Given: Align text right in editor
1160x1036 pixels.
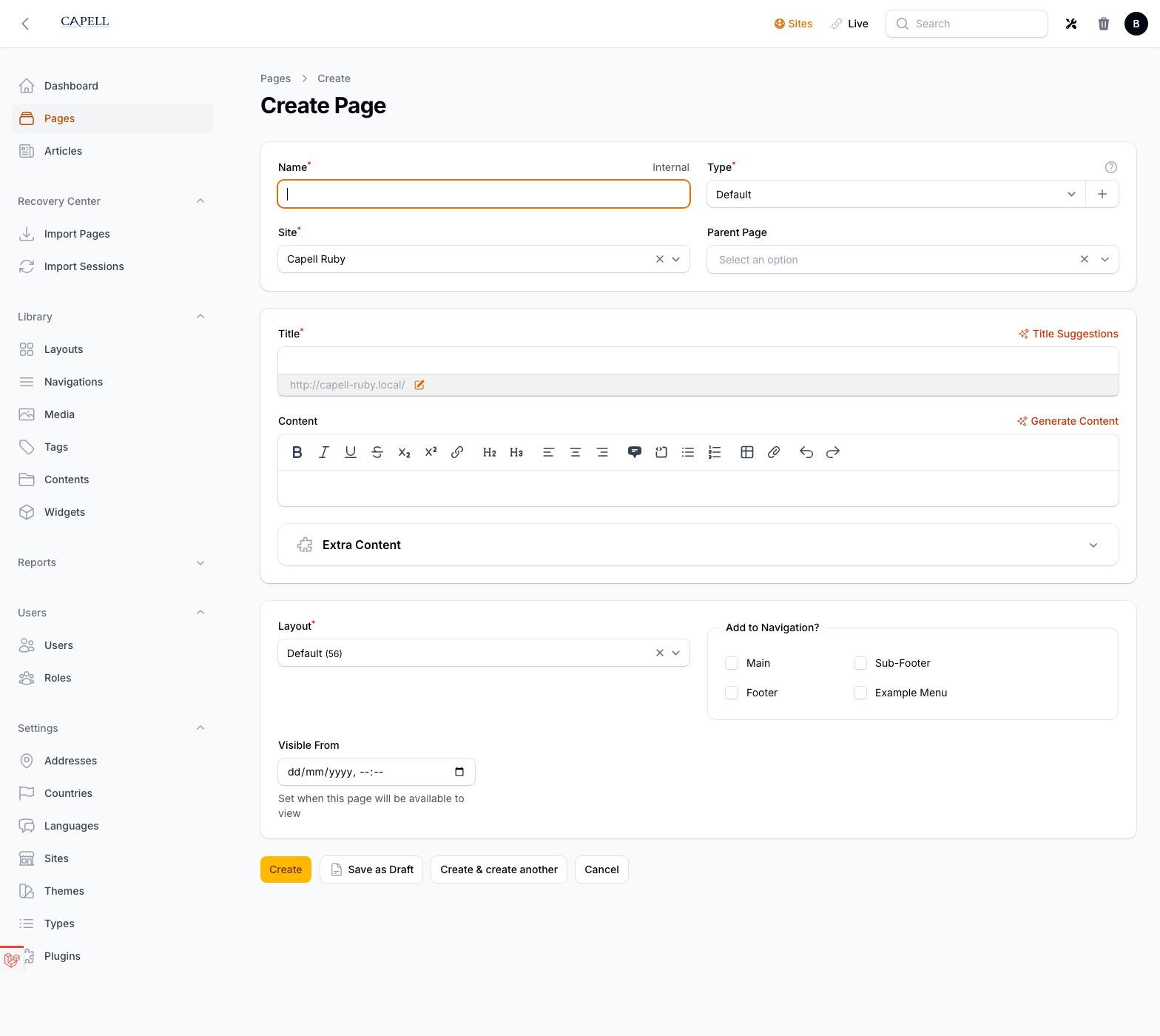Looking at the screenshot, I should click(x=602, y=452).
